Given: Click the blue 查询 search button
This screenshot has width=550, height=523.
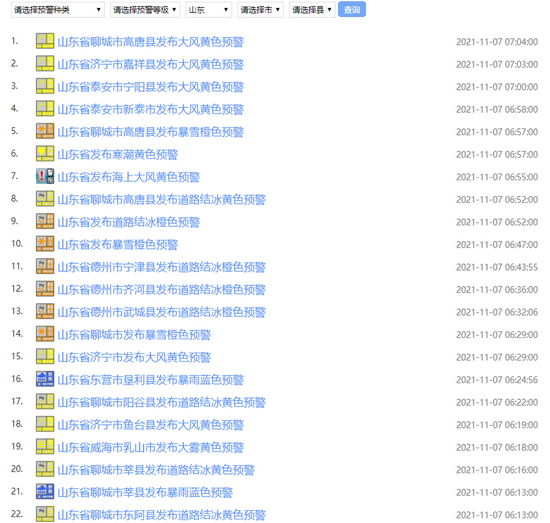Looking at the screenshot, I should coord(352,9).
